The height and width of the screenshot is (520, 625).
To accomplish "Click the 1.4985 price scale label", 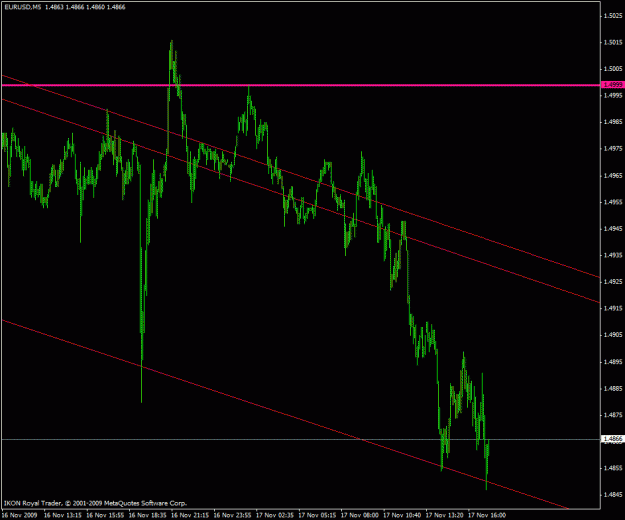I will point(613,122).
